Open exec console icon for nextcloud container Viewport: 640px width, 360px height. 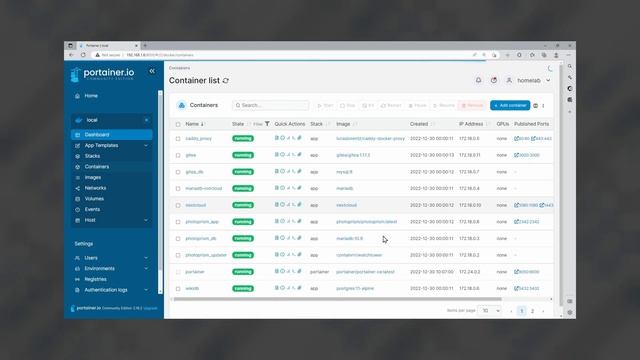click(x=293, y=204)
